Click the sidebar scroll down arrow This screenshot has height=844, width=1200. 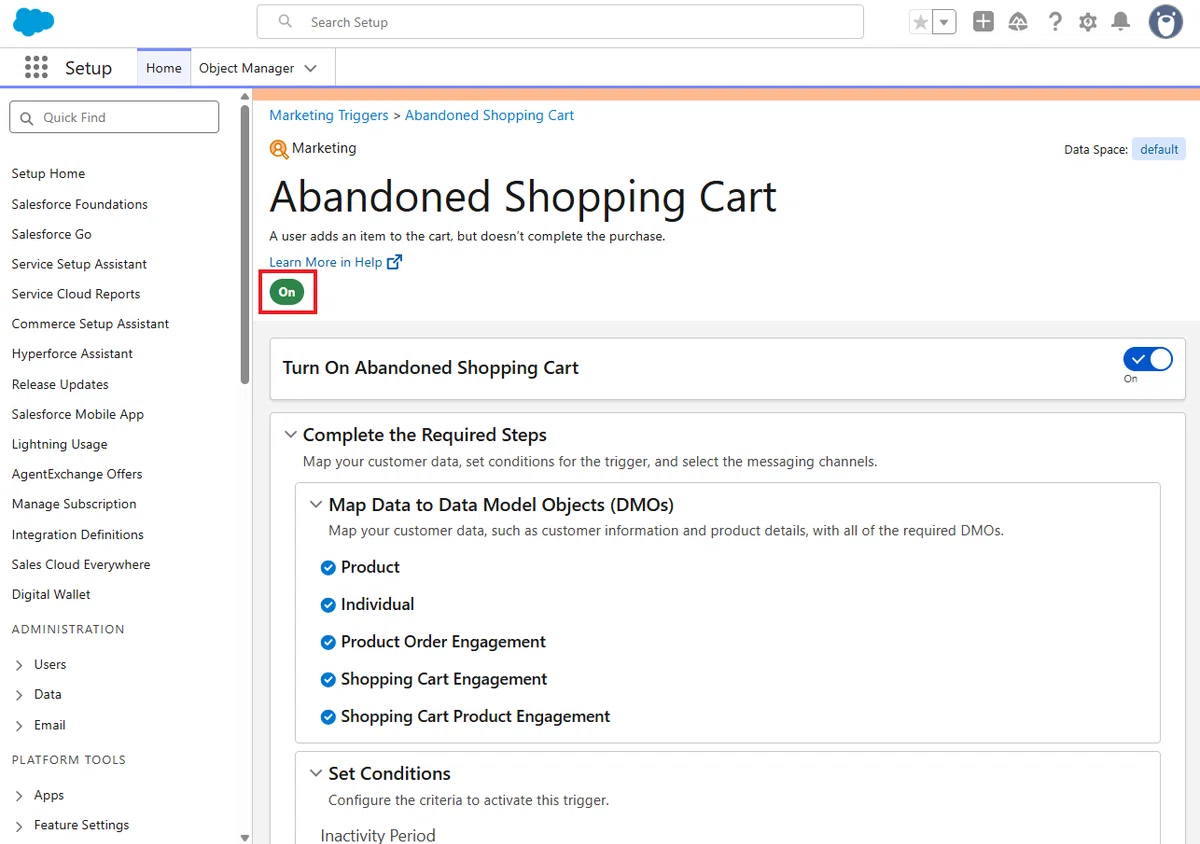pyautogui.click(x=246, y=837)
